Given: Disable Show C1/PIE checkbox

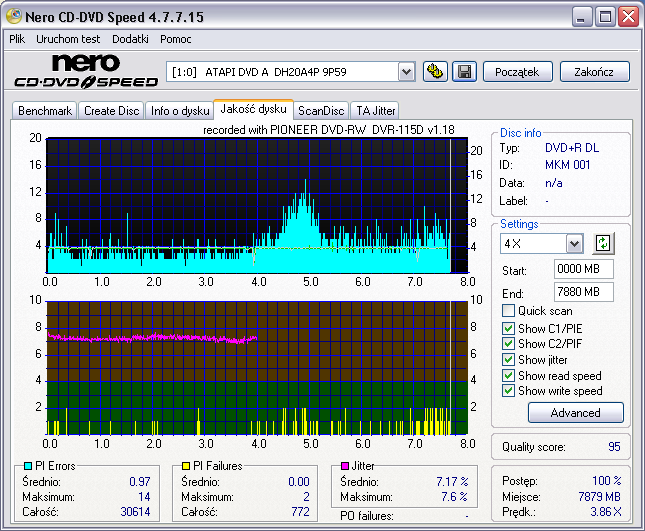Looking at the screenshot, I should tap(508, 328).
